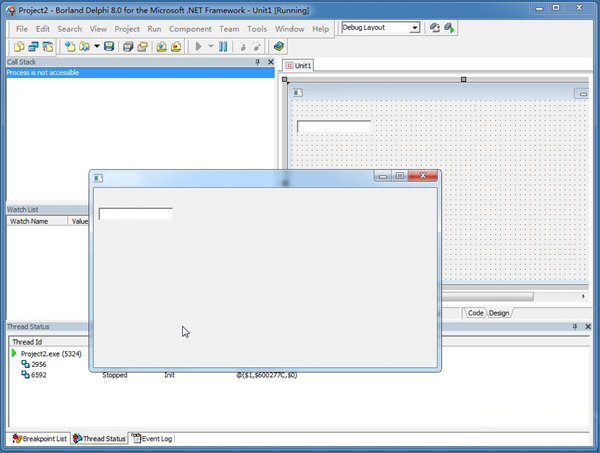Pin the Thread Status panel
Image resolution: width=600 pixels, height=453 pixels.
click(x=575, y=327)
